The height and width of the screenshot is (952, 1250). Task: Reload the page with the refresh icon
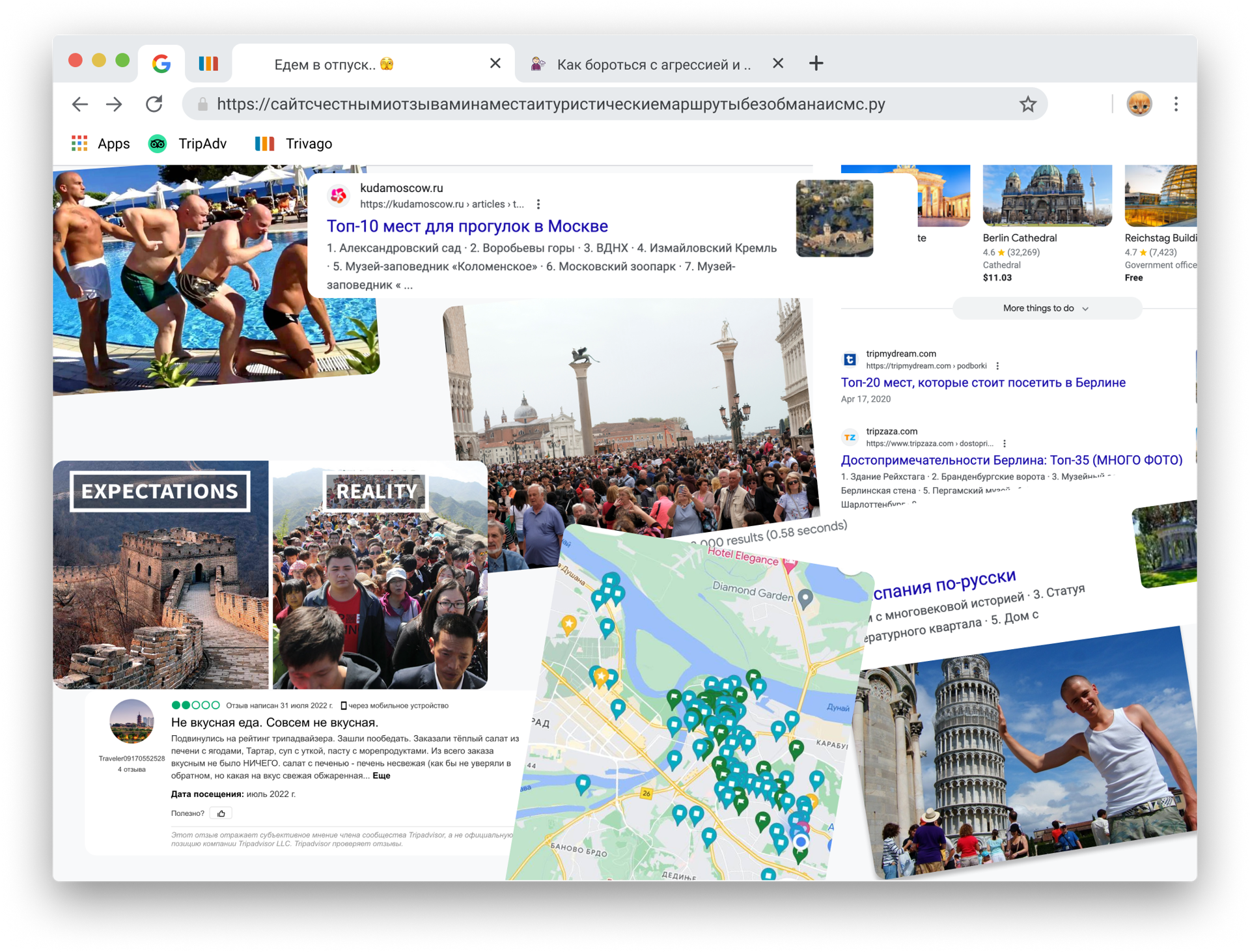(154, 104)
